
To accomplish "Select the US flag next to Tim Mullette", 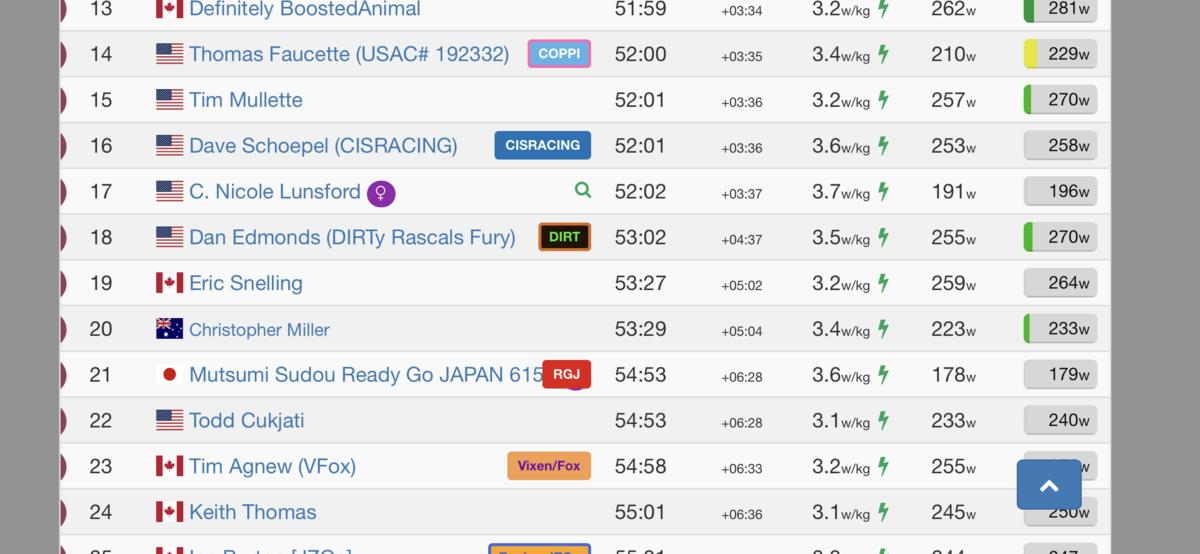I will [170, 100].
